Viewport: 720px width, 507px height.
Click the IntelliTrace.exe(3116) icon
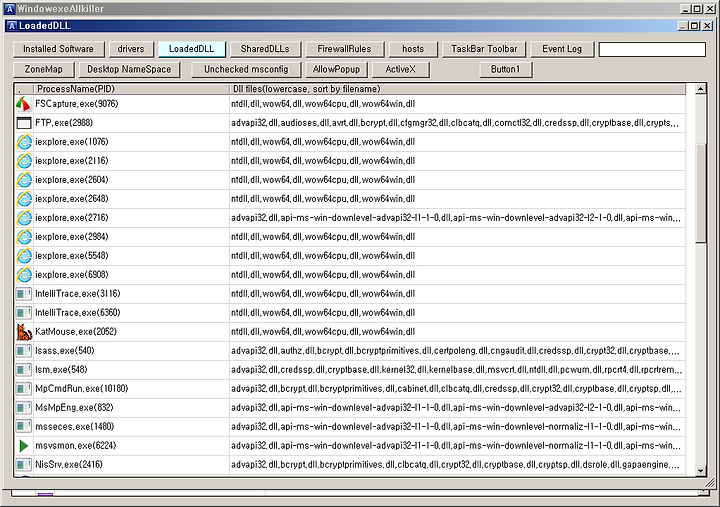[24, 294]
